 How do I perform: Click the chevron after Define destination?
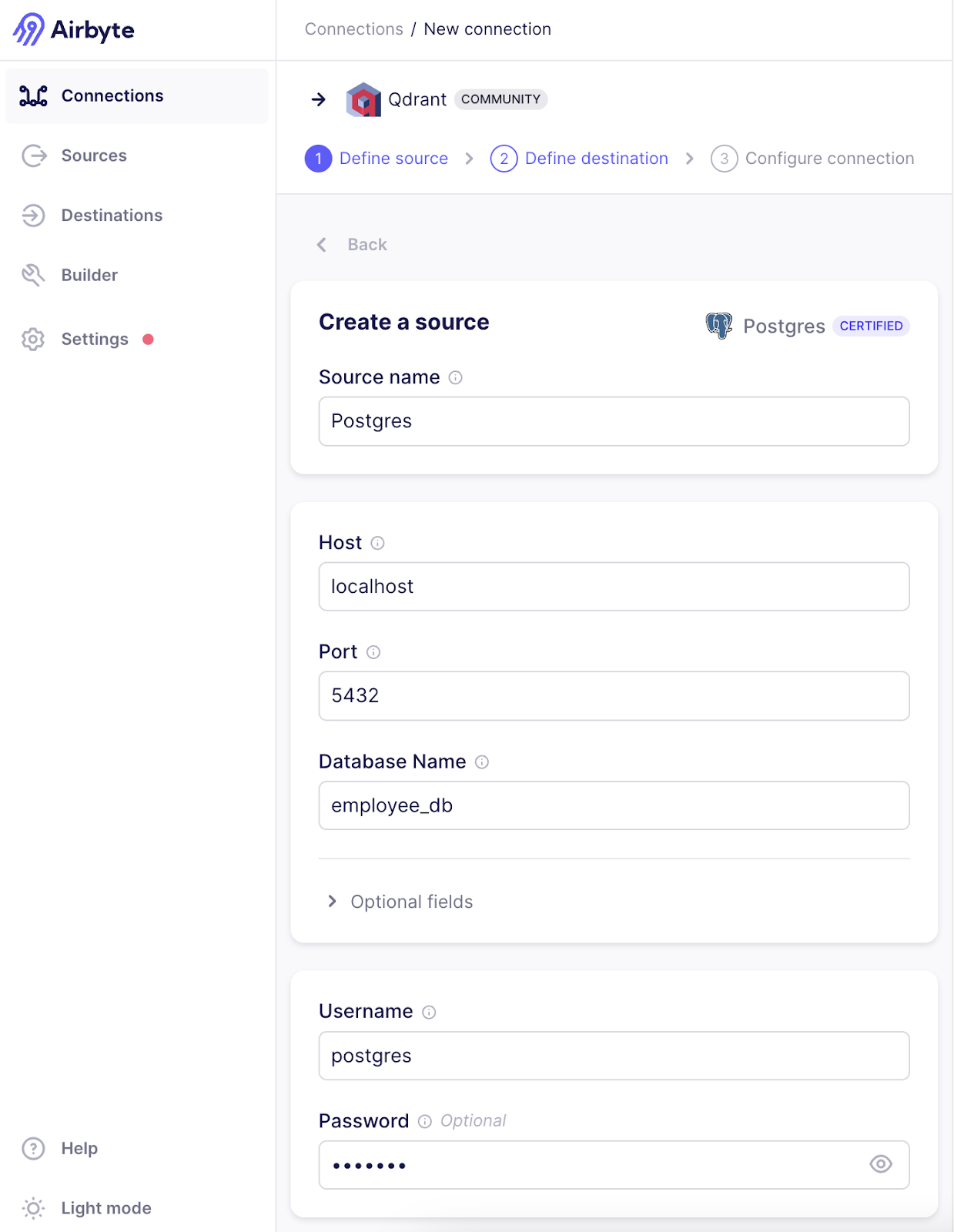(689, 159)
